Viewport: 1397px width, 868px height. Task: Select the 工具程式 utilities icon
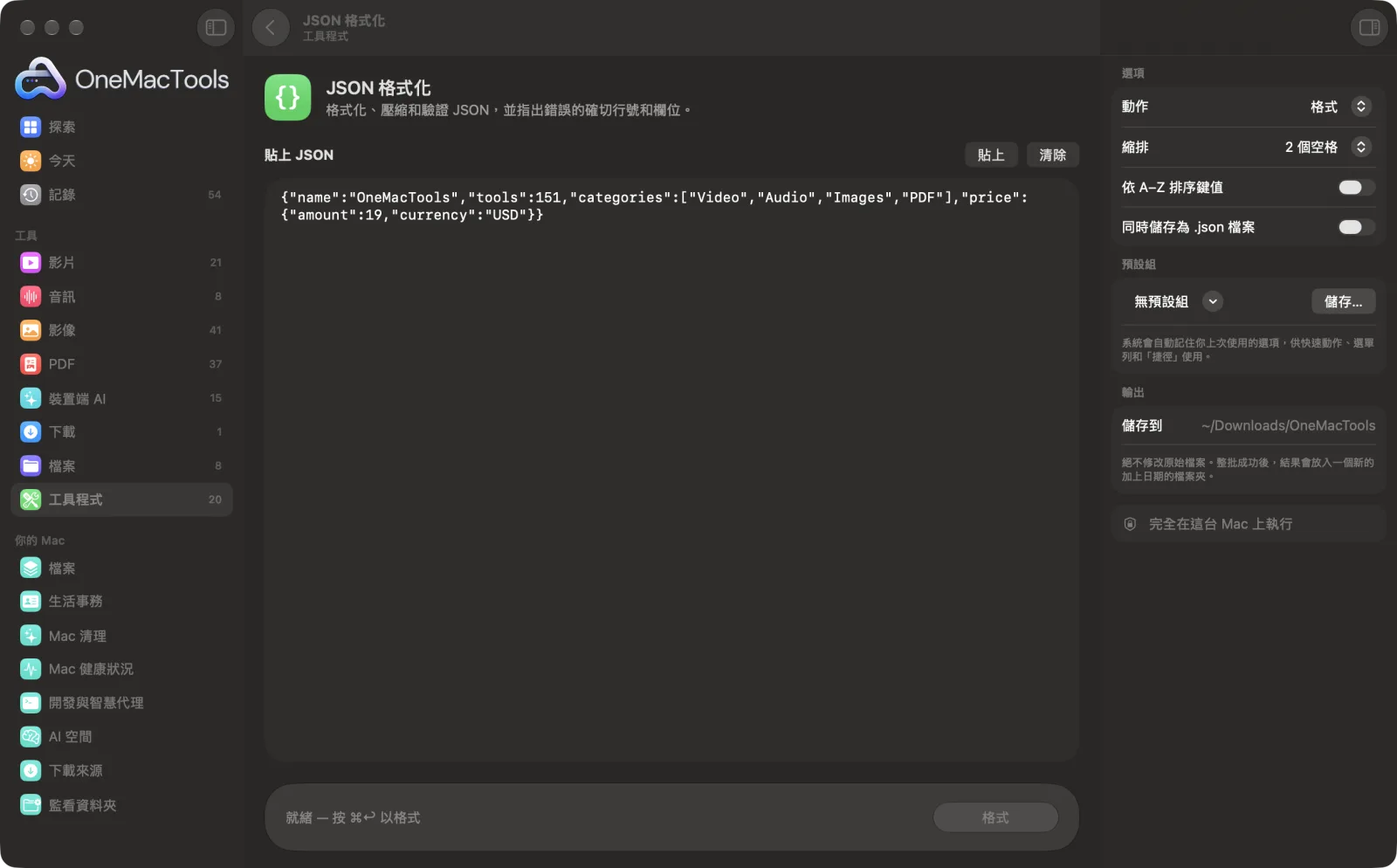[31, 499]
